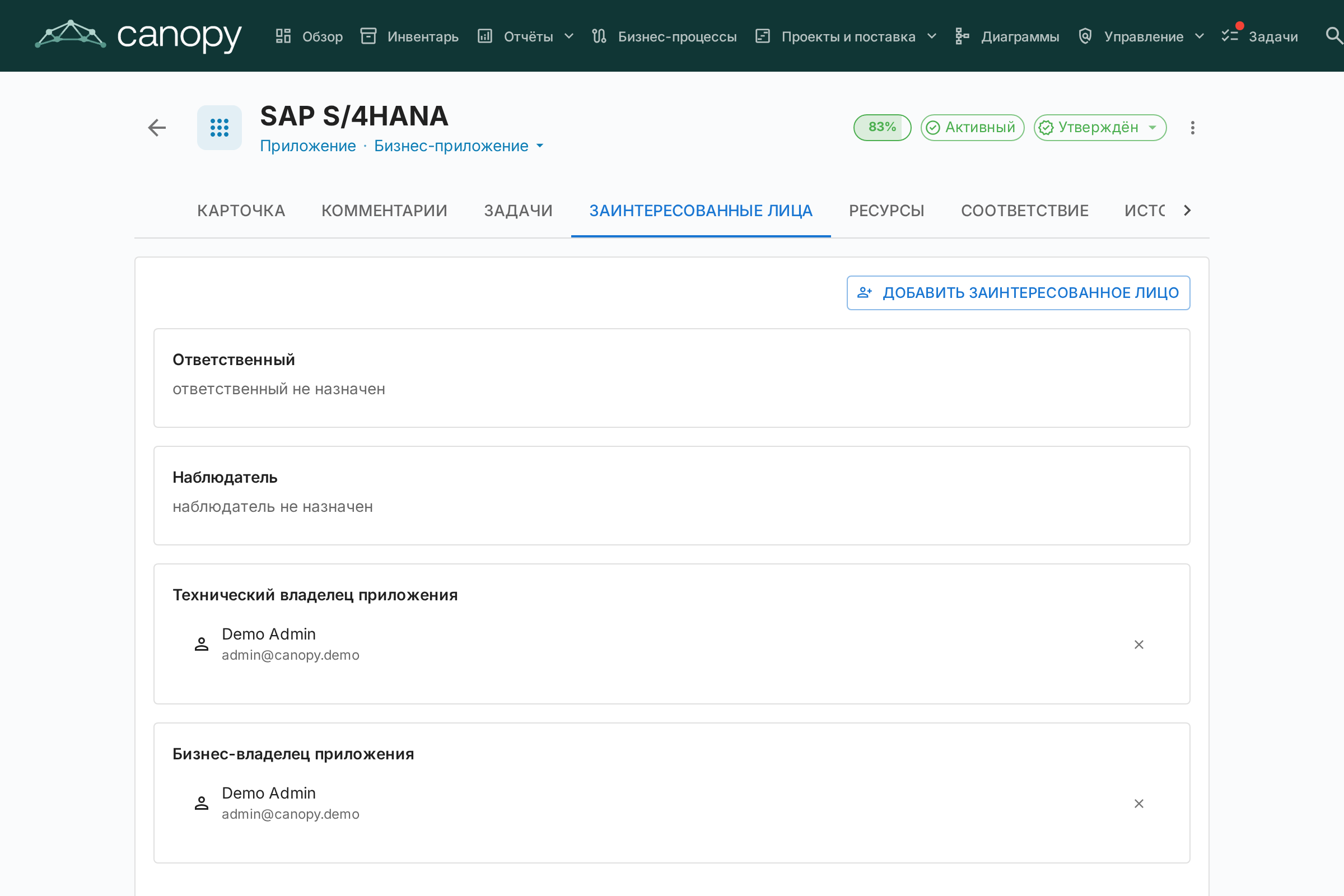Click the person icon under Бизнес-владелец
This screenshot has height=896, width=1344.
click(201, 803)
